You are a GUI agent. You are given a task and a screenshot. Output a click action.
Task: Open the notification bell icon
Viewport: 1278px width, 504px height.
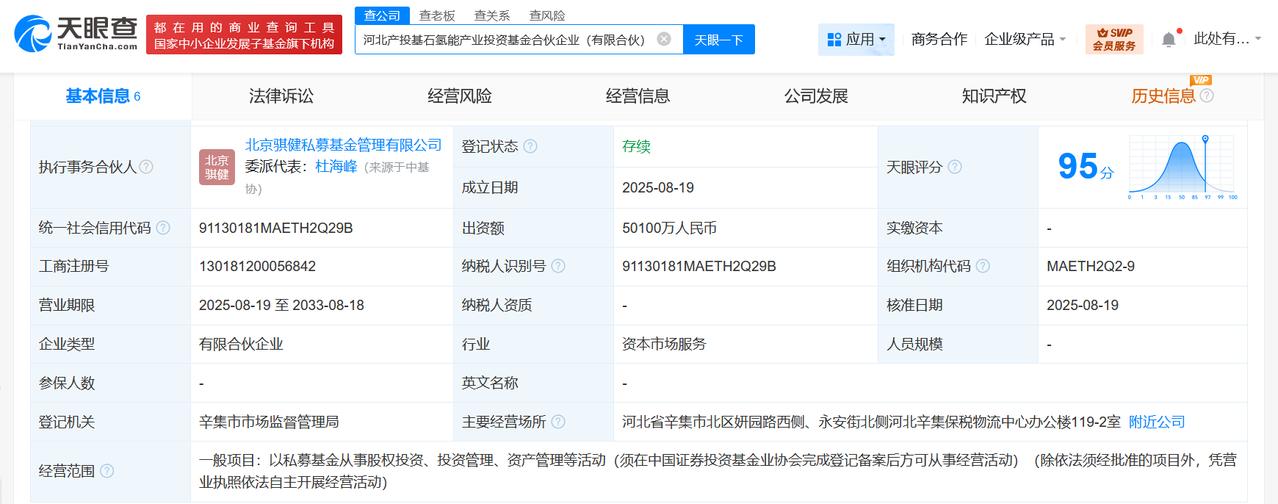point(1168,40)
